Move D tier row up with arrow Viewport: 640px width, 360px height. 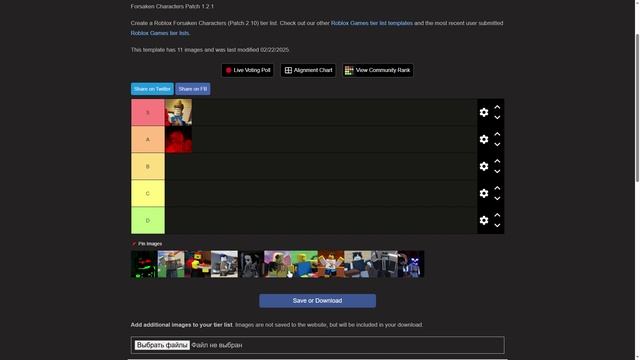[497, 215]
